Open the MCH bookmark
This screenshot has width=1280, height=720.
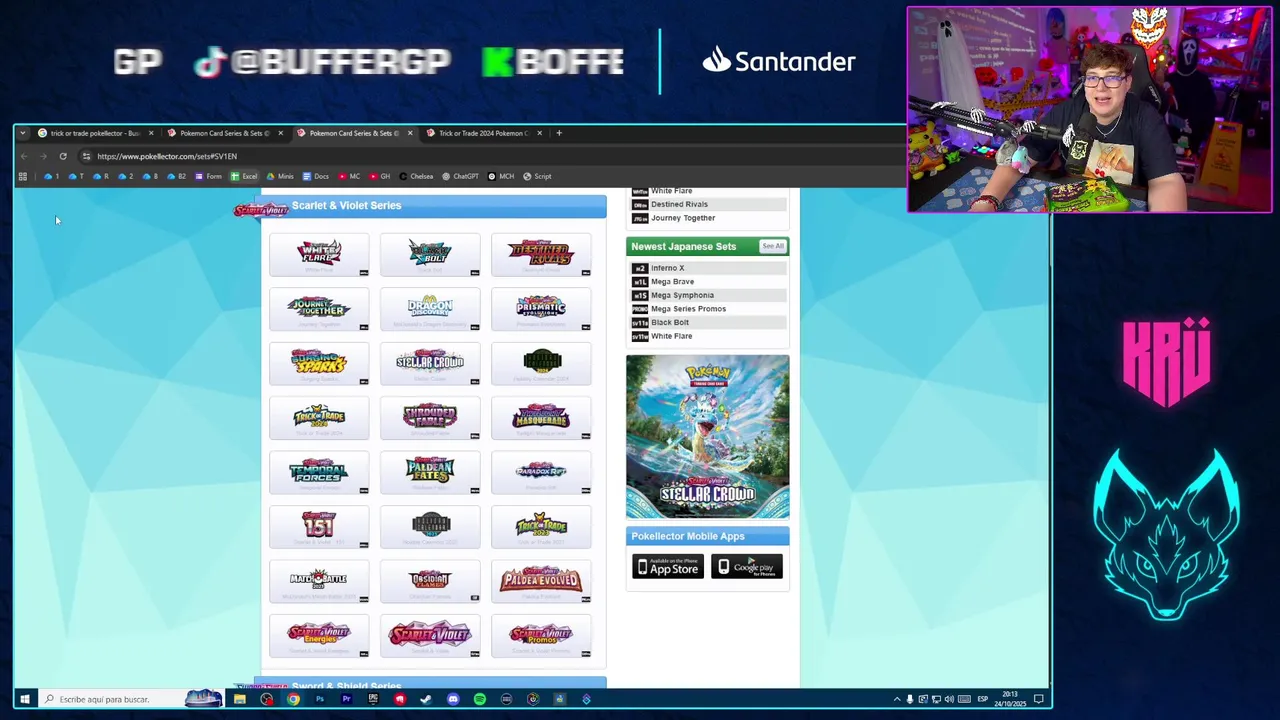501,177
